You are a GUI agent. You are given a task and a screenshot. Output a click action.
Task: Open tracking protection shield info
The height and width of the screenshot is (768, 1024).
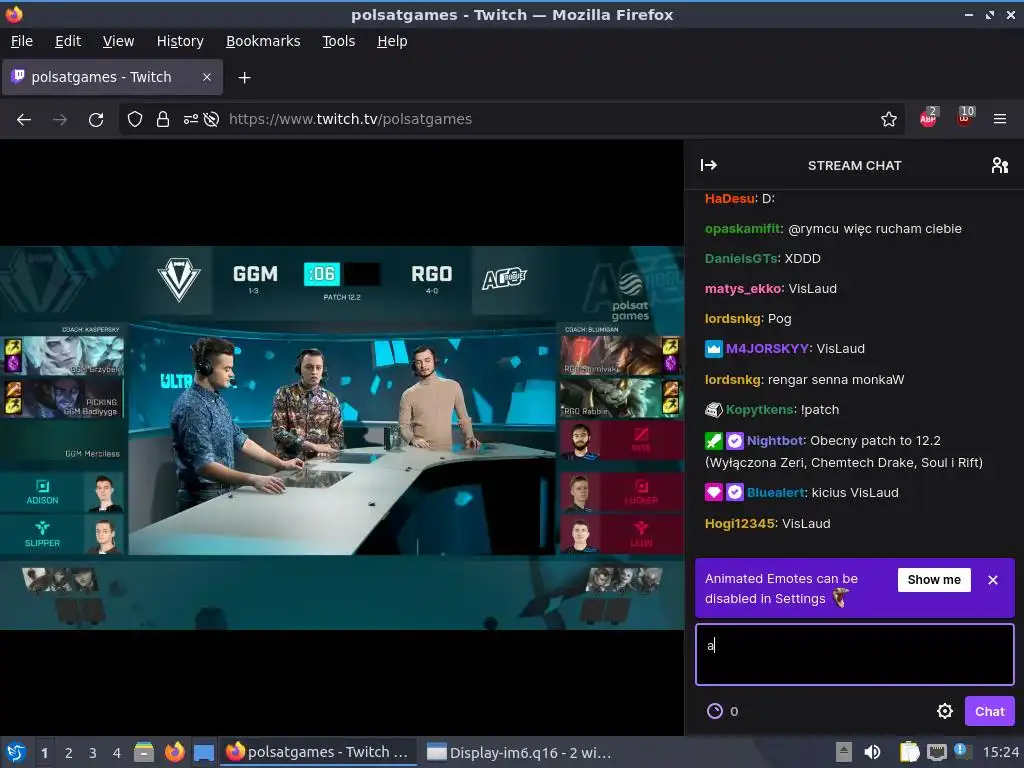(135, 120)
